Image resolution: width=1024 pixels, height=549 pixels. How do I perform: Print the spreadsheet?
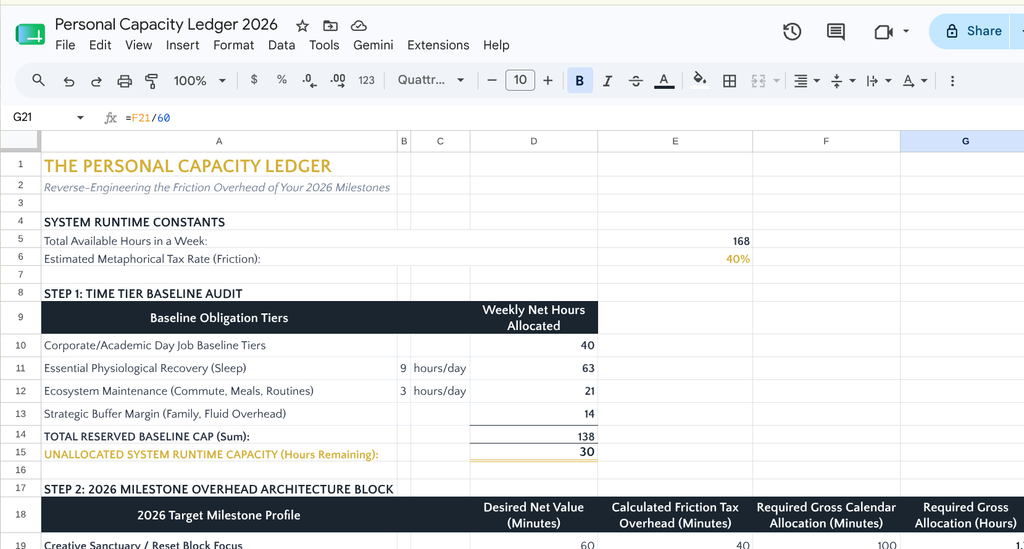click(124, 81)
